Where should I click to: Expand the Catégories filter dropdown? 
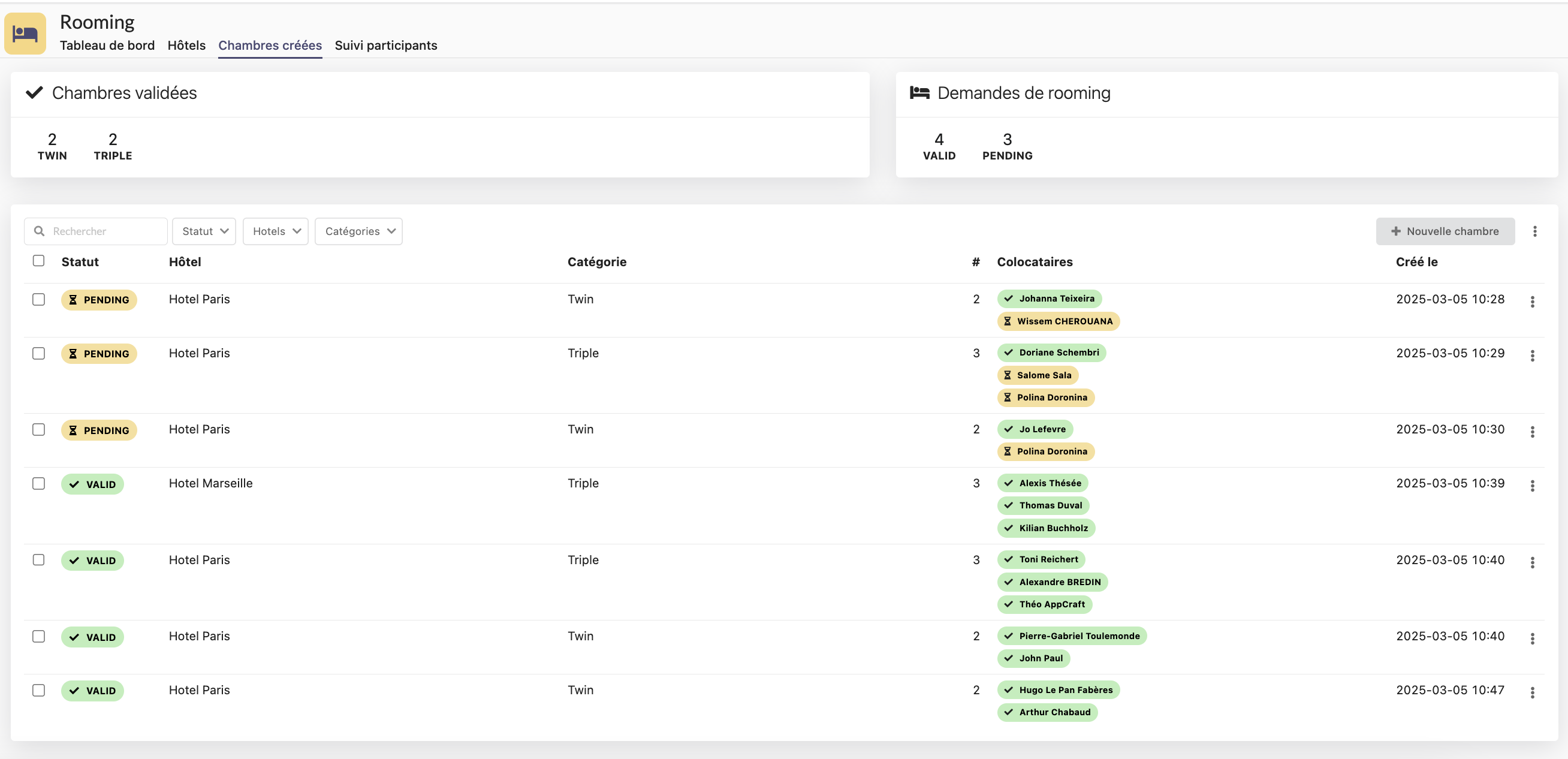358,231
